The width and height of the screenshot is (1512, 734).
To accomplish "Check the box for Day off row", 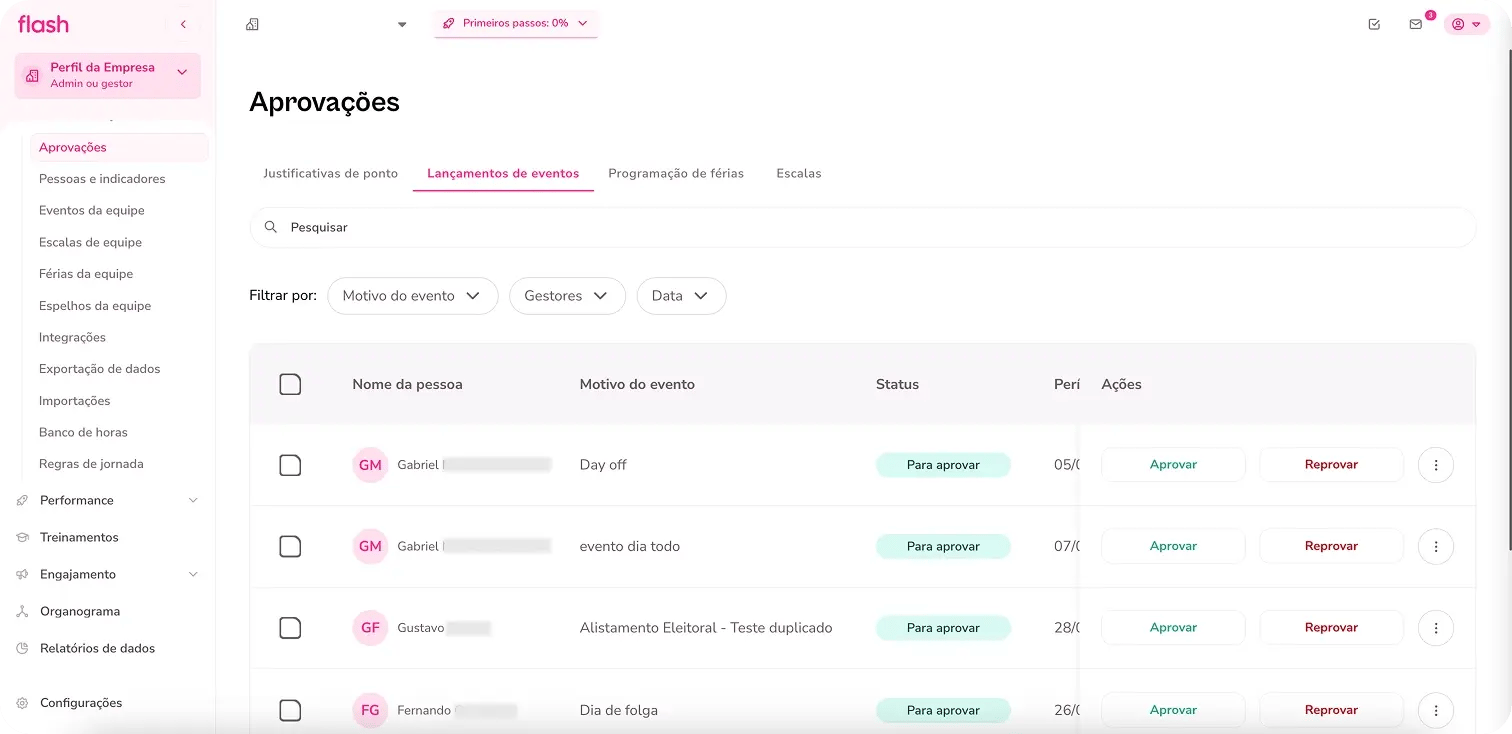I will (290, 465).
